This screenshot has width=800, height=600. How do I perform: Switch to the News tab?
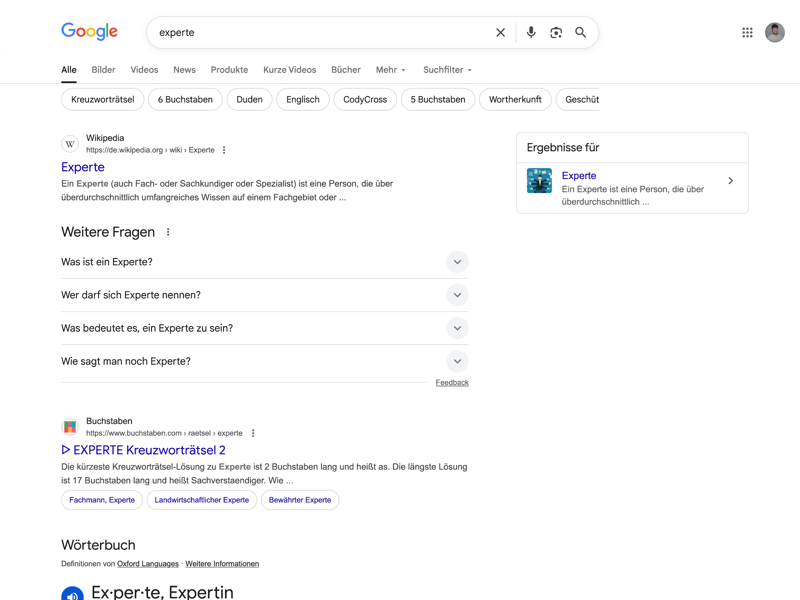coord(184,70)
